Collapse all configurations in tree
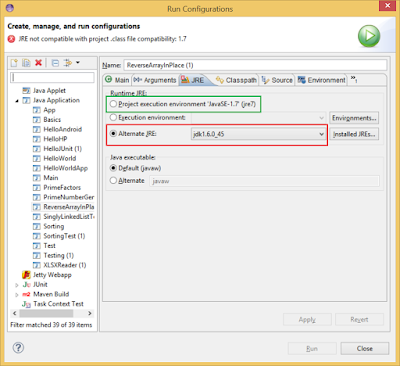The height and width of the screenshot is (366, 400). tap(55, 63)
